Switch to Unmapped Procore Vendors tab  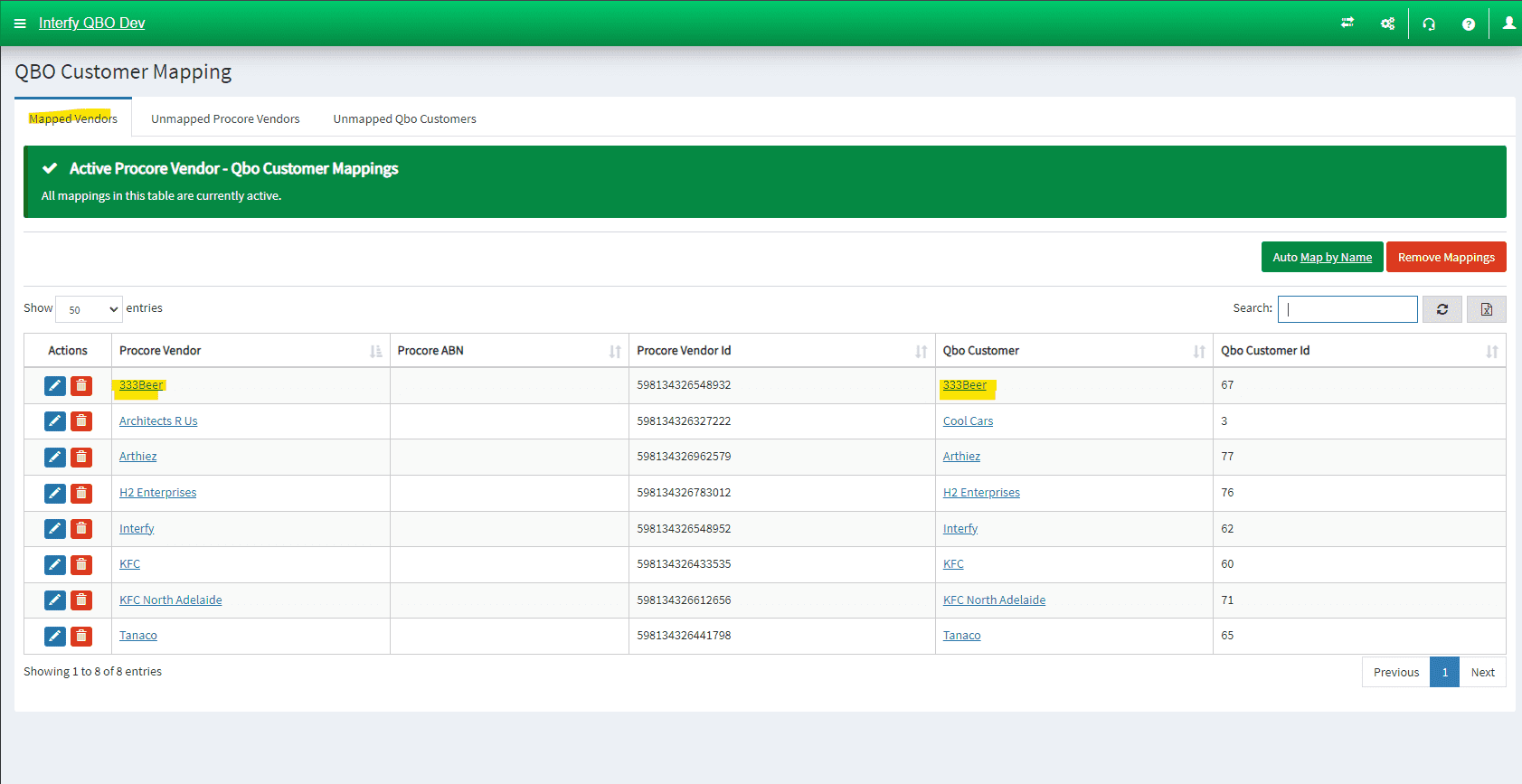pos(225,118)
